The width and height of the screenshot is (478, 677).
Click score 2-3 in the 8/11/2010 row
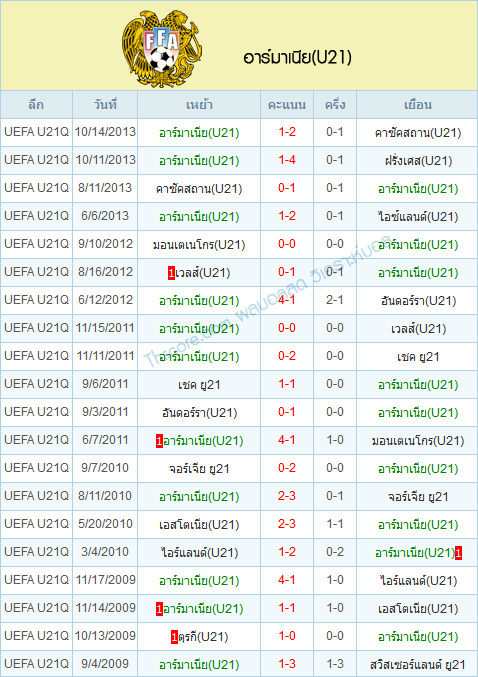pos(287,496)
